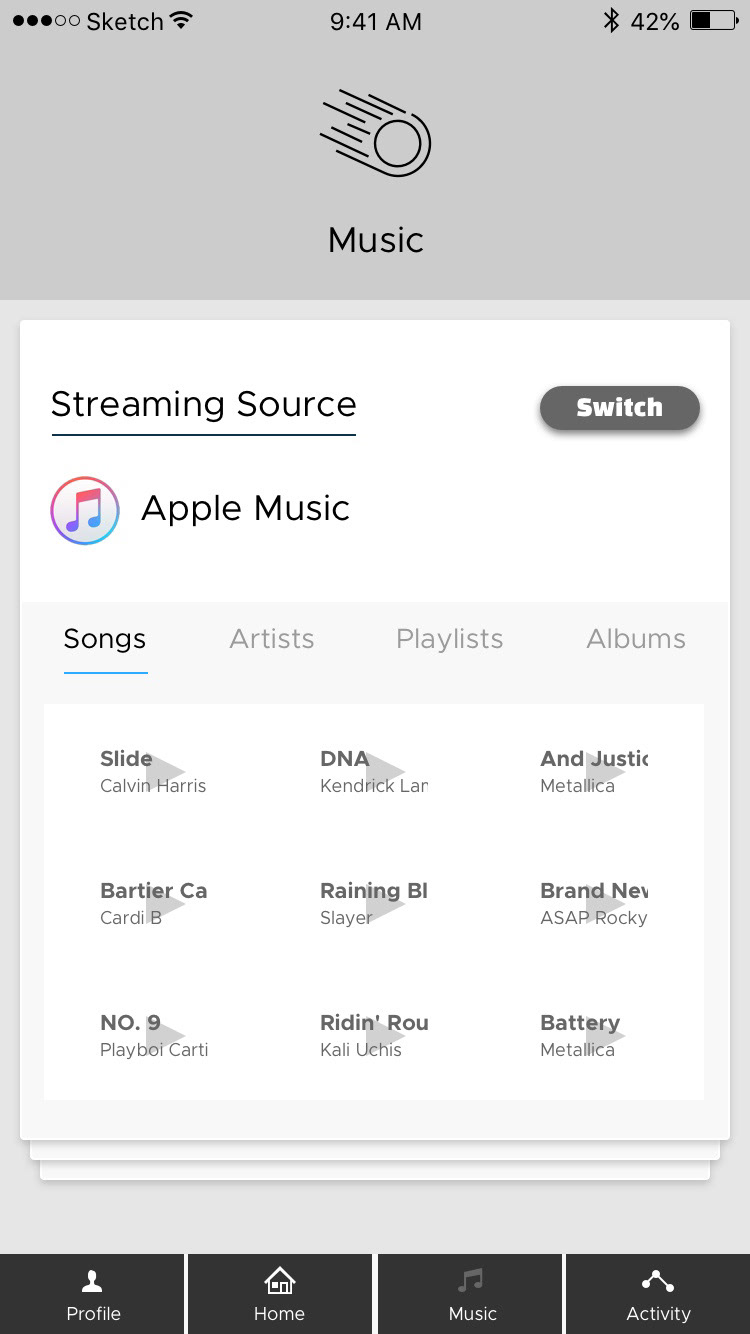Screen dimensions: 750x1334
Task: Tap the Streaming Source heading
Action: [x=204, y=405]
